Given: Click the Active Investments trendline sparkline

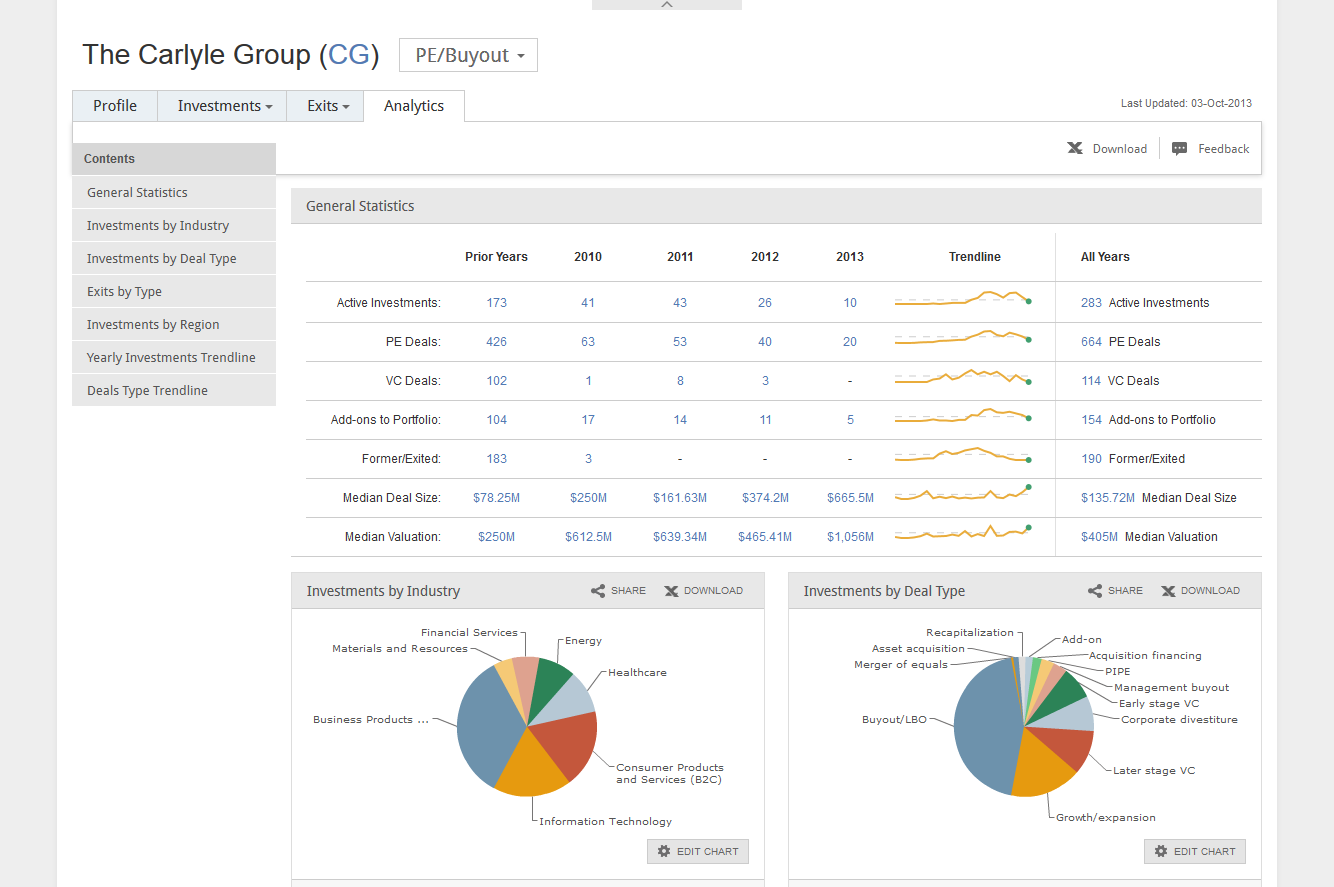Looking at the screenshot, I should click(x=962, y=300).
